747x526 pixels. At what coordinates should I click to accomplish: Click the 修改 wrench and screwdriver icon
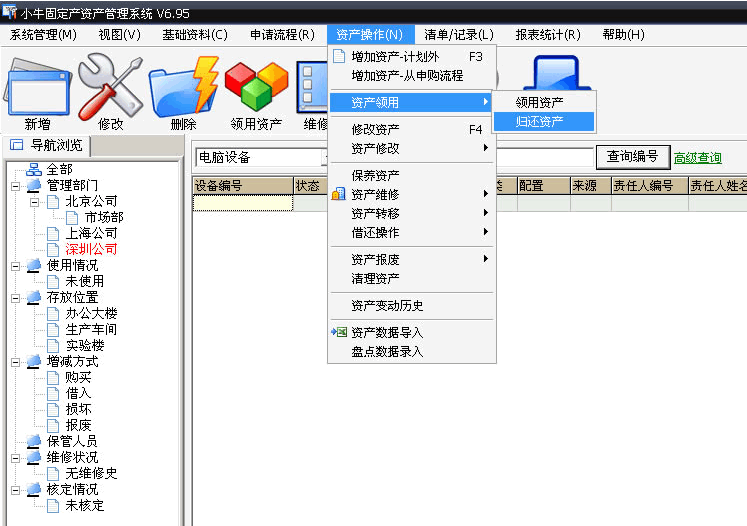[111, 86]
